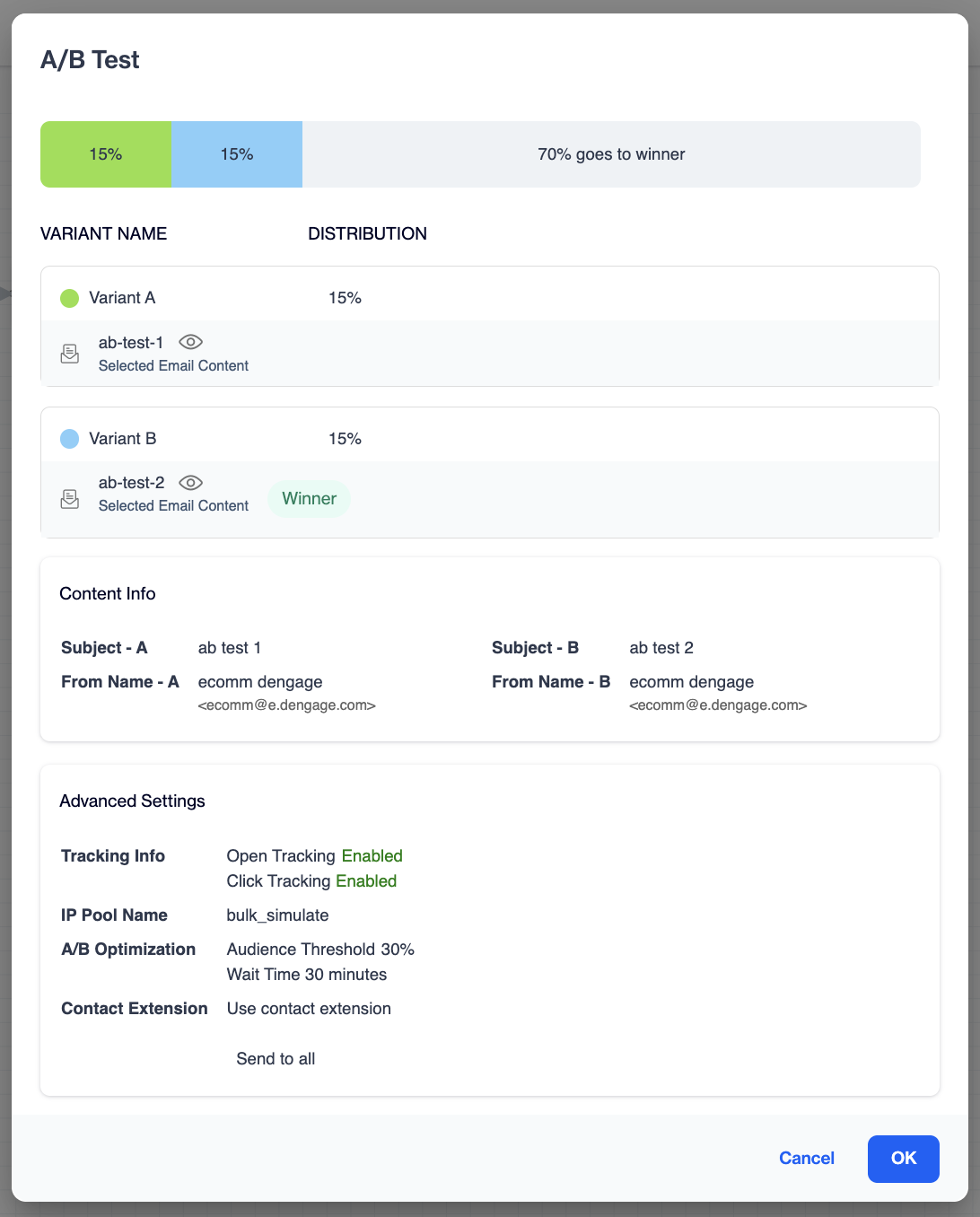Select the green 15% distribution segment

pyautogui.click(x=106, y=154)
